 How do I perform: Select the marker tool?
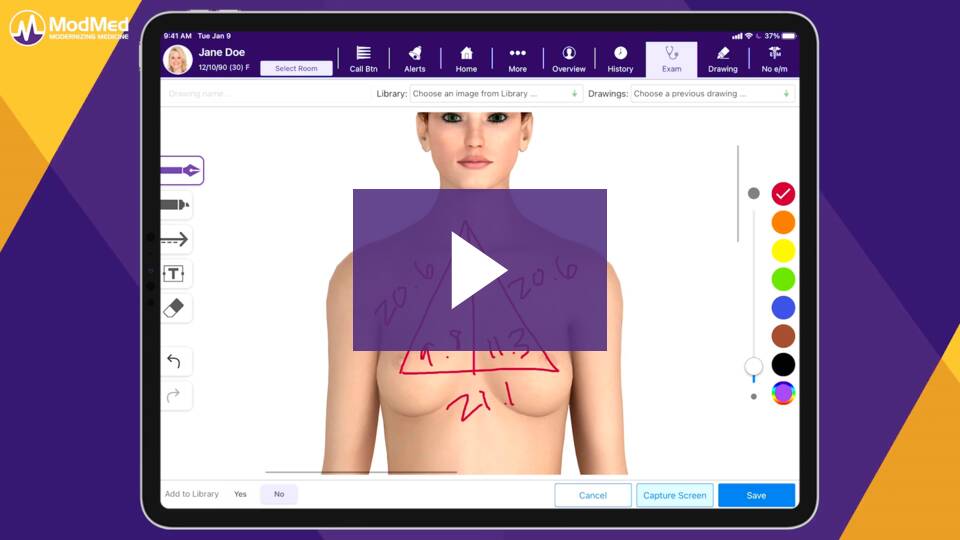(x=176, y=204)
